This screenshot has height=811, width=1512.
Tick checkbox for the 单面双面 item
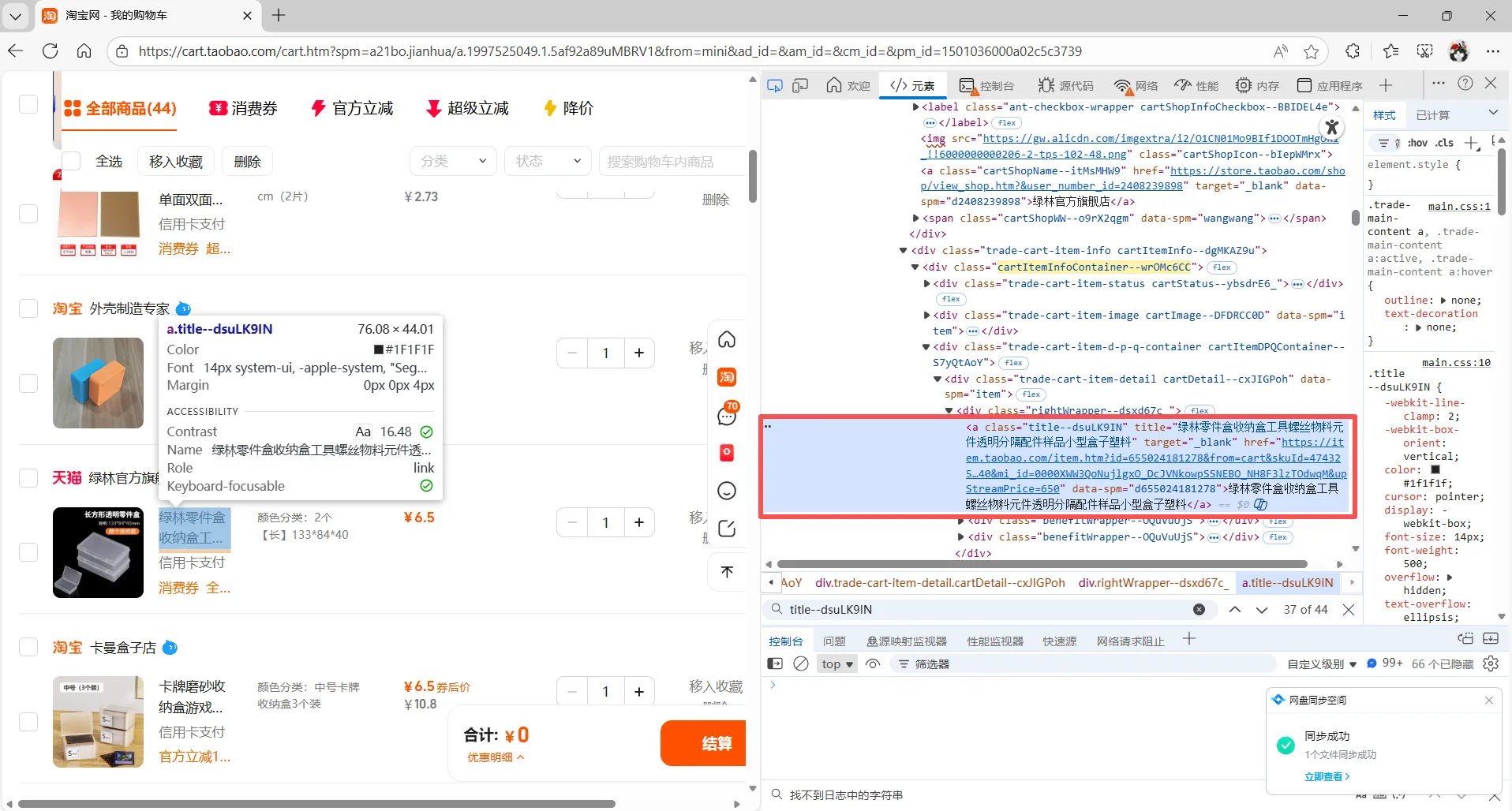28,214
